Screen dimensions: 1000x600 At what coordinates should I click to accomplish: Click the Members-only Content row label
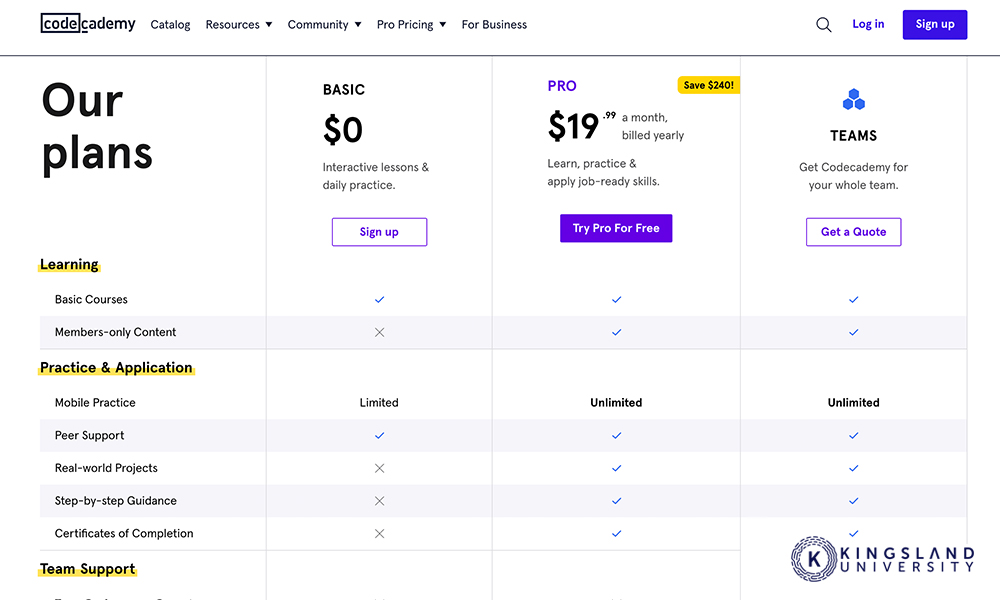(x=115, y=332)
